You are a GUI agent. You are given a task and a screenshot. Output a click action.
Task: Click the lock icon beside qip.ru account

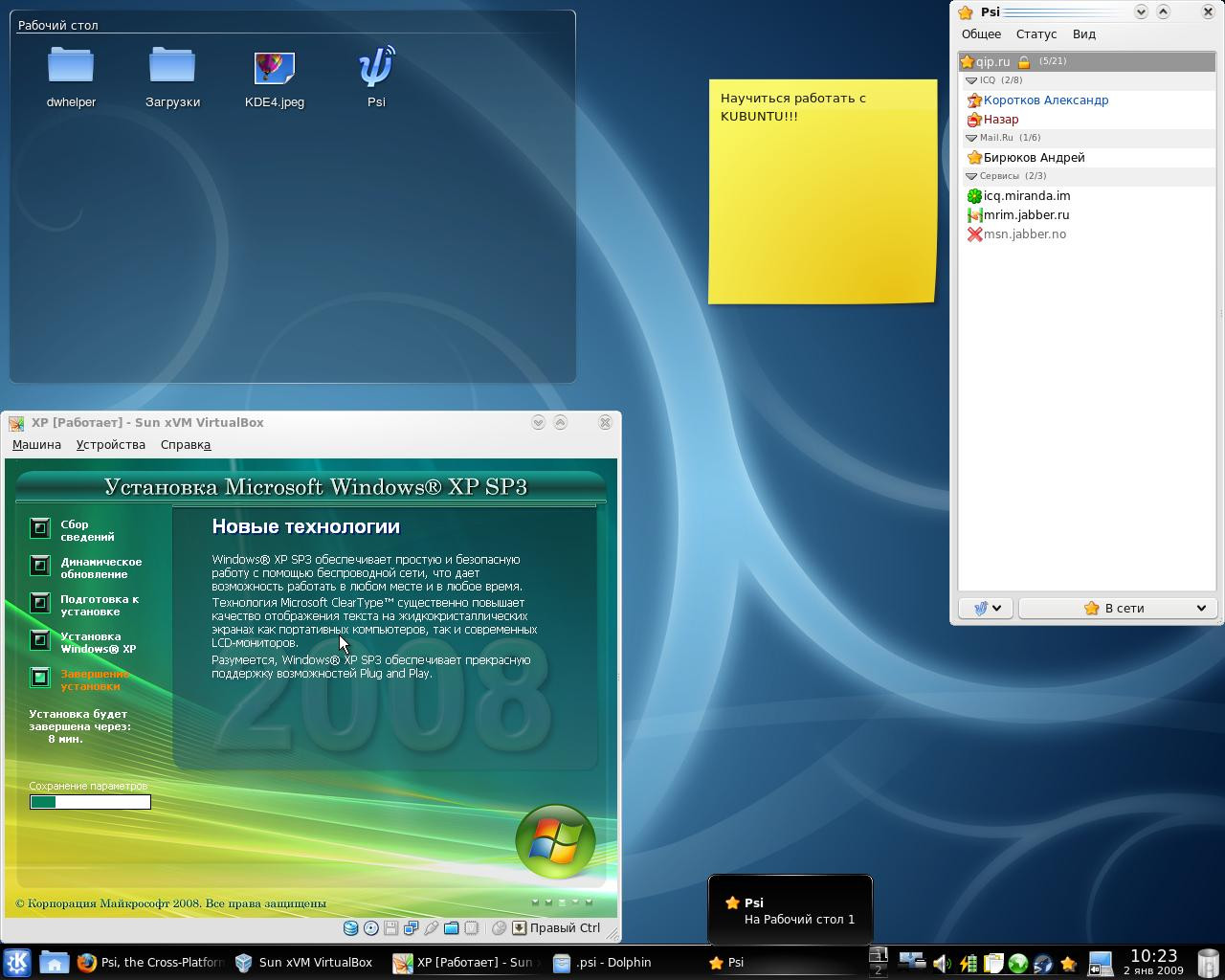click(x=1024, y=62)
